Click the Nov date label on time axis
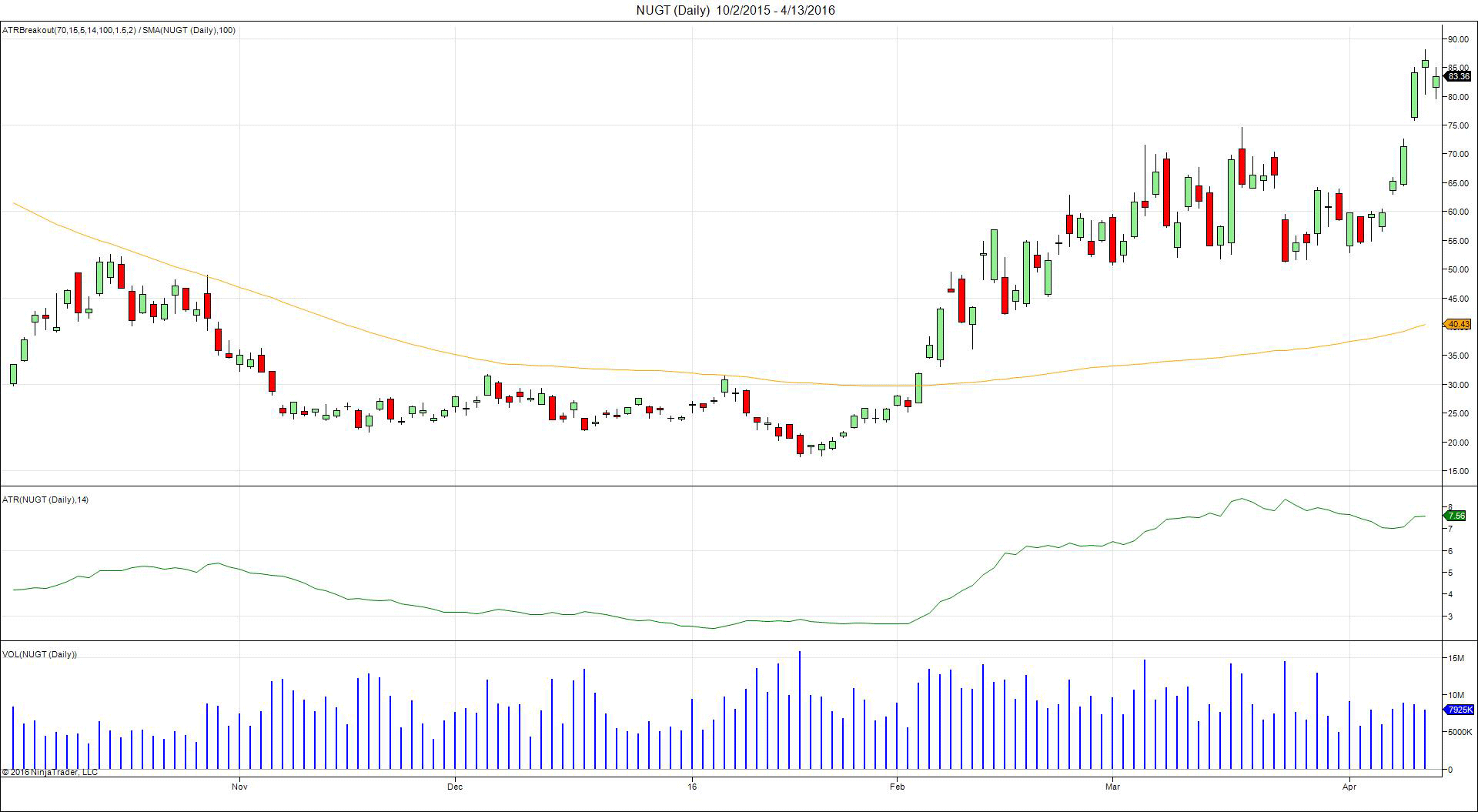 (239, 786)
